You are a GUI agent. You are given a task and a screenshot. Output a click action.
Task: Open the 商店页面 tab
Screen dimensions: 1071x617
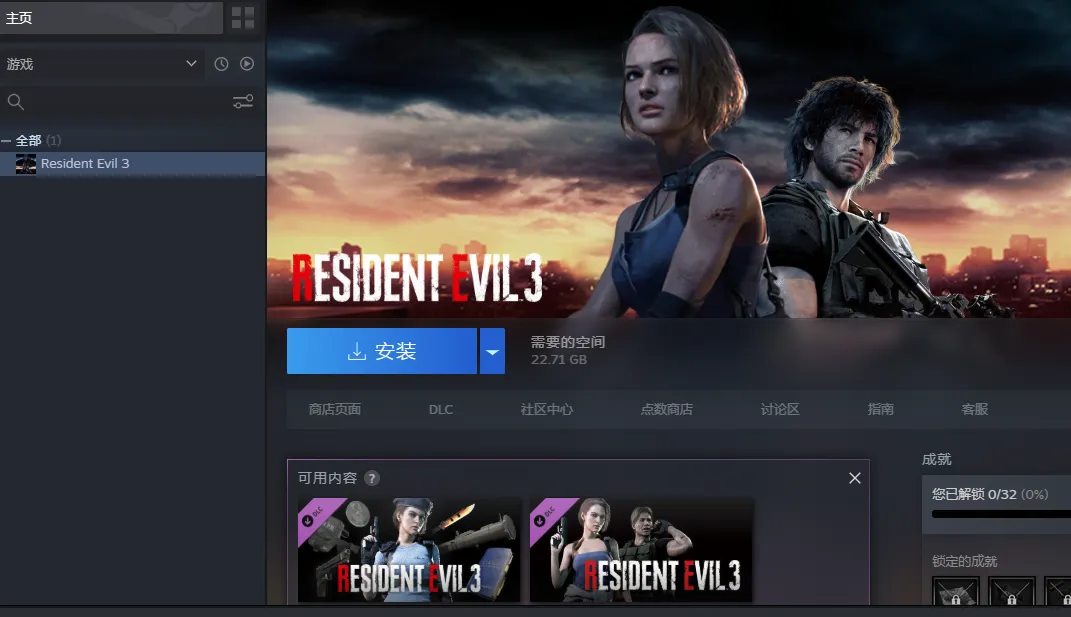point(335,410)
